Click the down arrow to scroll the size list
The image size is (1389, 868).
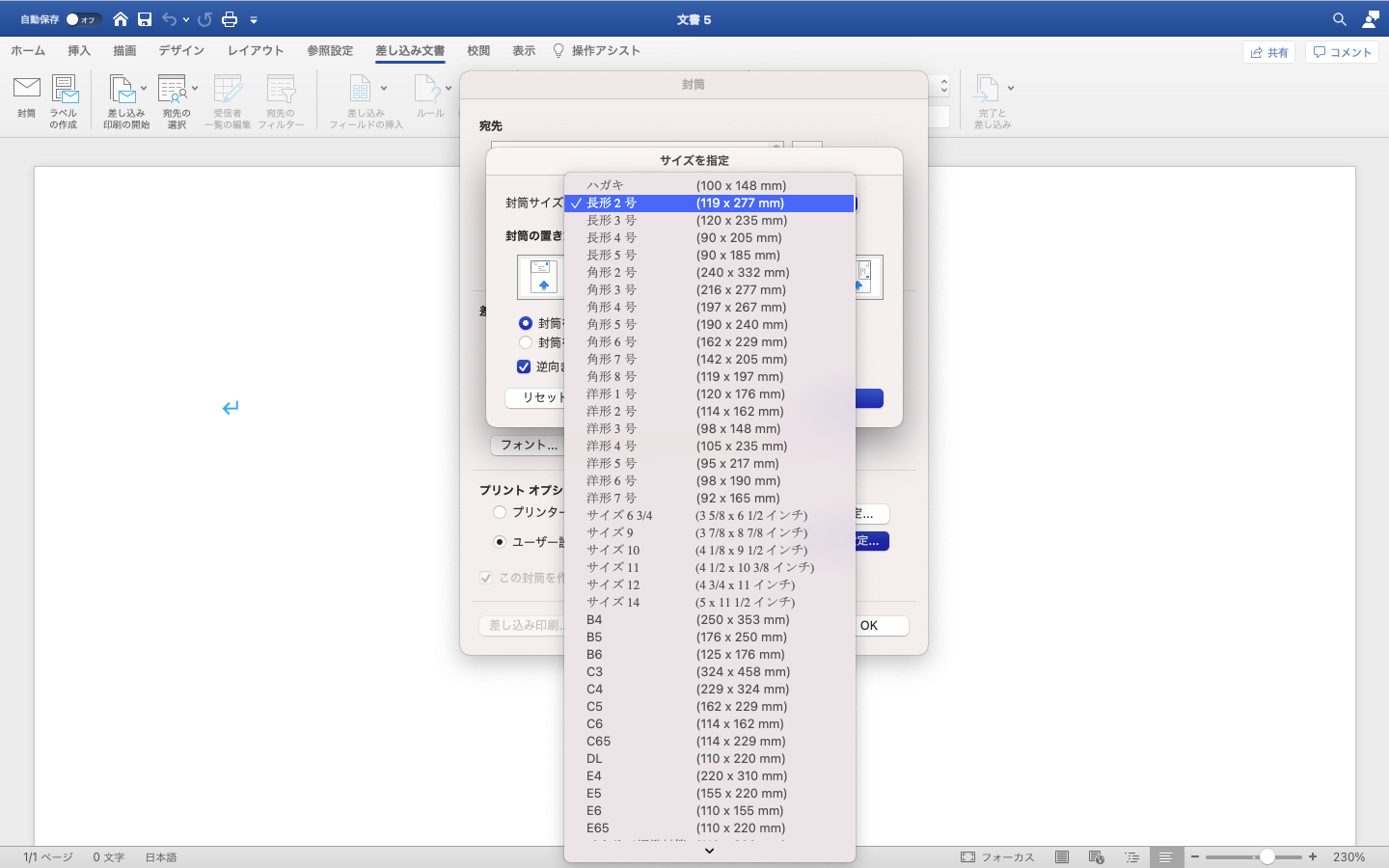[710, 852]
